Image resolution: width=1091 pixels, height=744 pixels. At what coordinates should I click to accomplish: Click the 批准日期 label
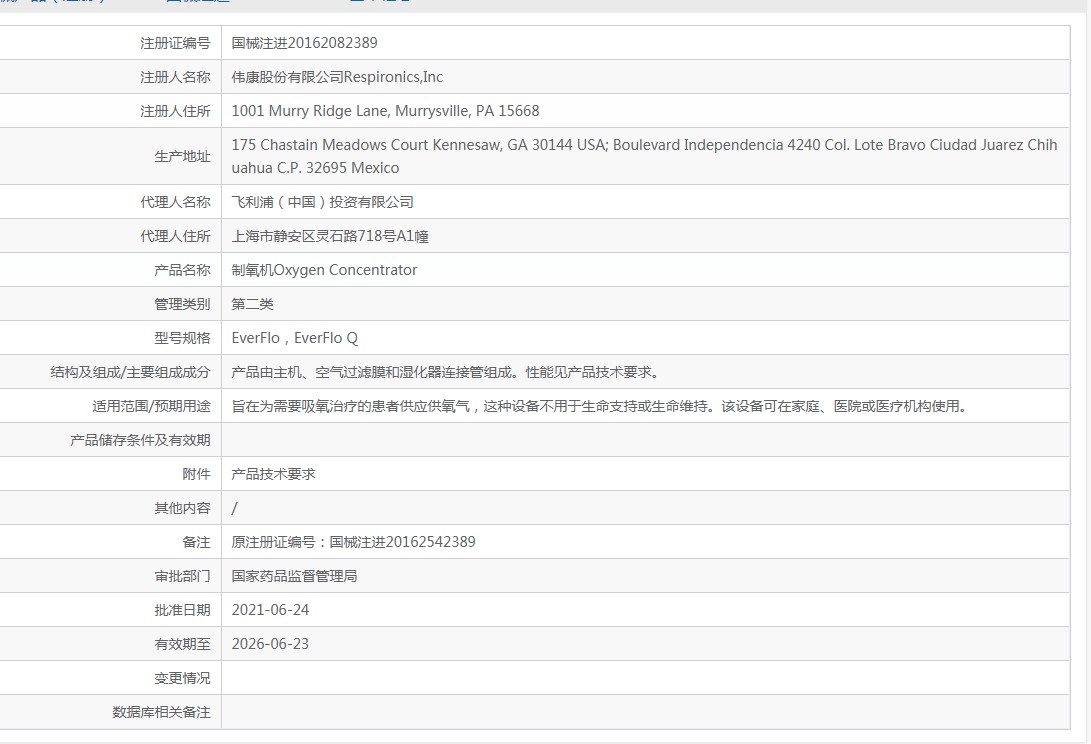pos(182,610)
